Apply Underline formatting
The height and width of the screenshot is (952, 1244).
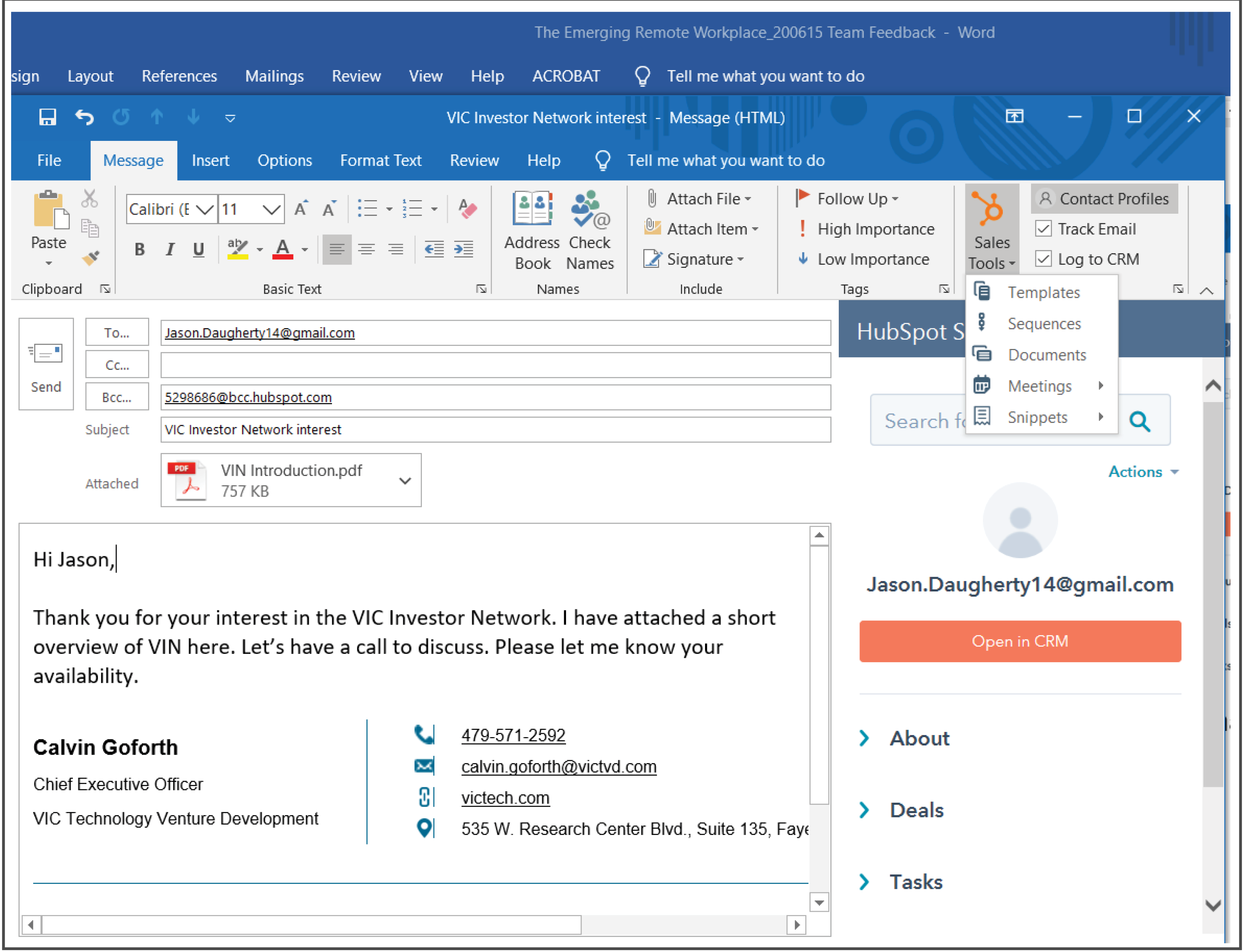pyautogui.click(x=198, y=249)
